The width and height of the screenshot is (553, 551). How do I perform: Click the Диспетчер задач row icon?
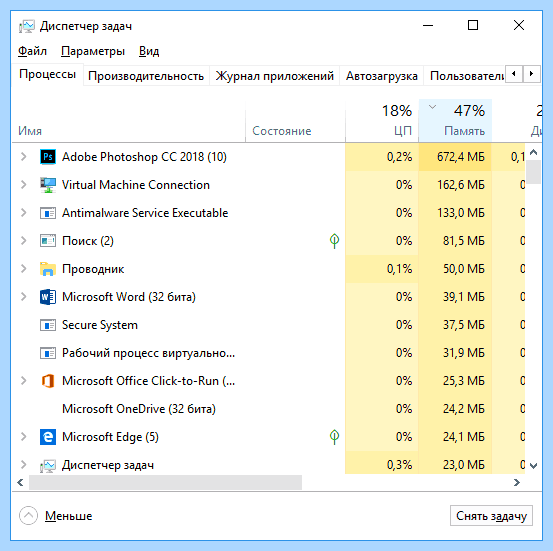point(47,466)
